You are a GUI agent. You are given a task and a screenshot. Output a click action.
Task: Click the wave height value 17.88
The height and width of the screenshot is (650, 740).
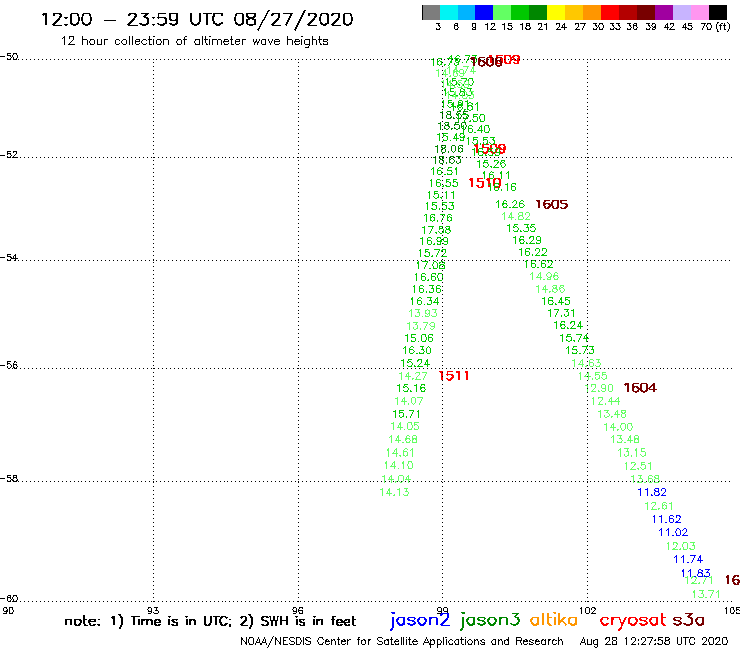coord(436,230)
